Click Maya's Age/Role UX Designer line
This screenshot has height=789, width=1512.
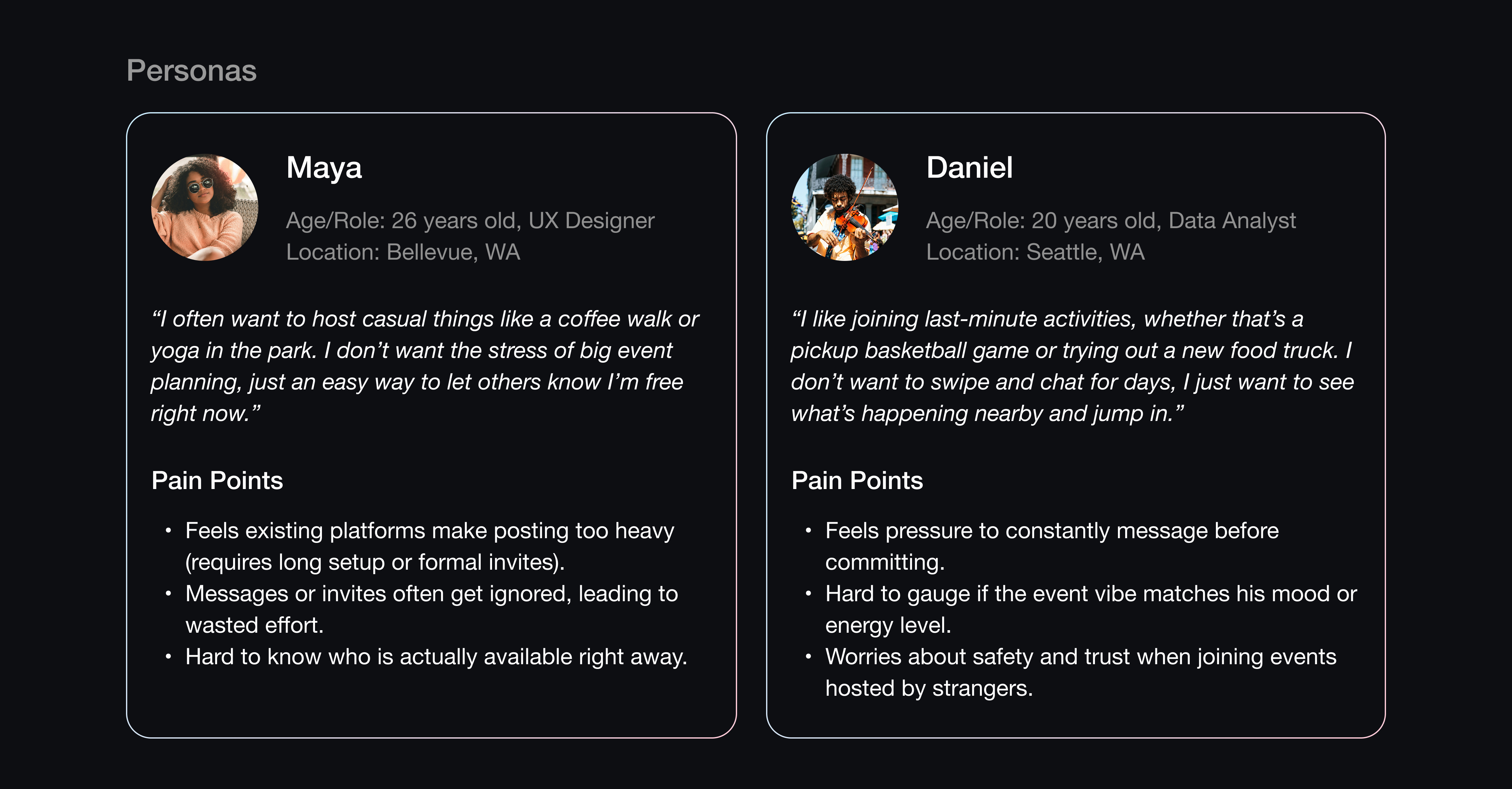470,221
